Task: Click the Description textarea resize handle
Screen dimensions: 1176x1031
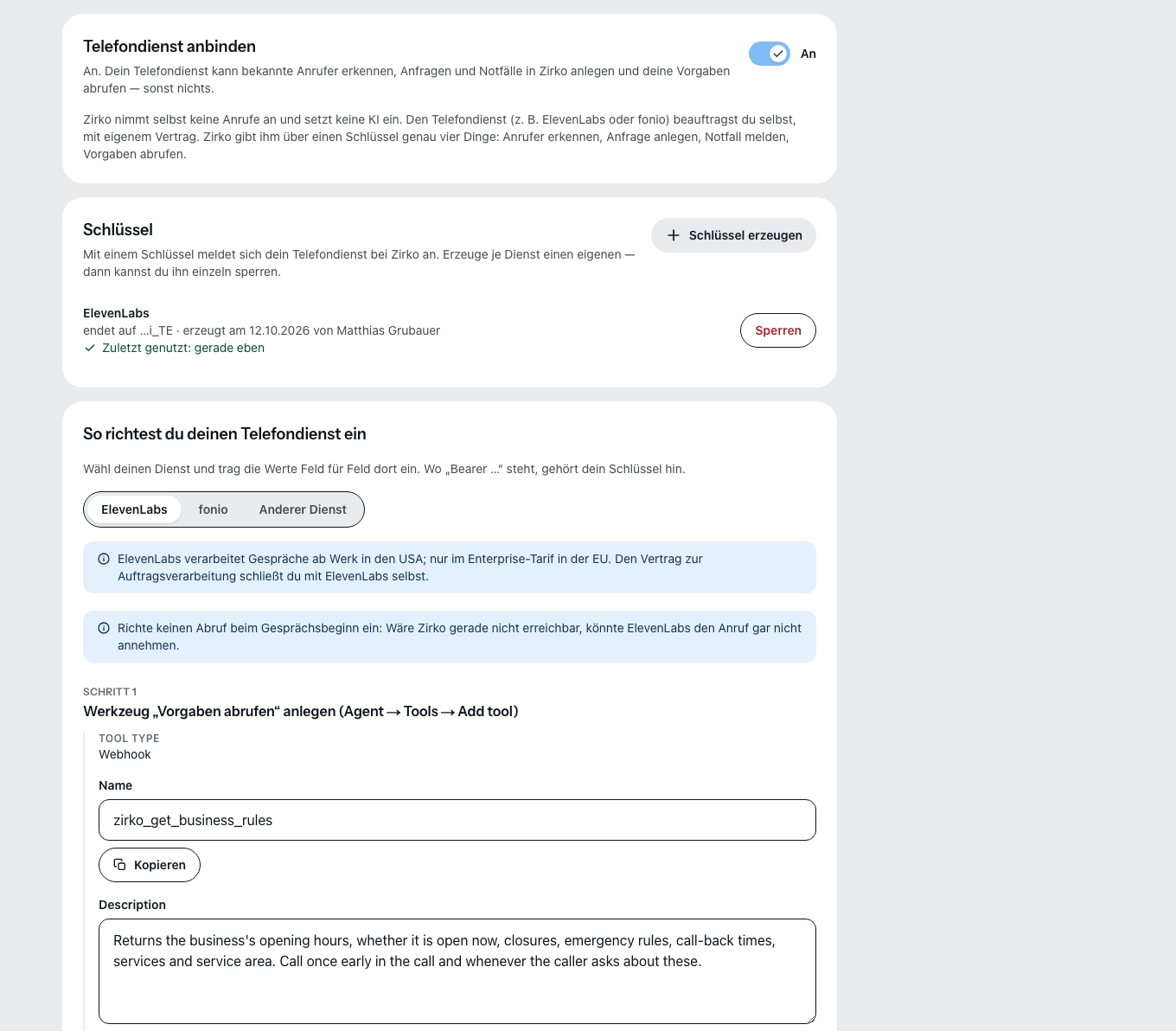Action: click(x=810, y=1018)
